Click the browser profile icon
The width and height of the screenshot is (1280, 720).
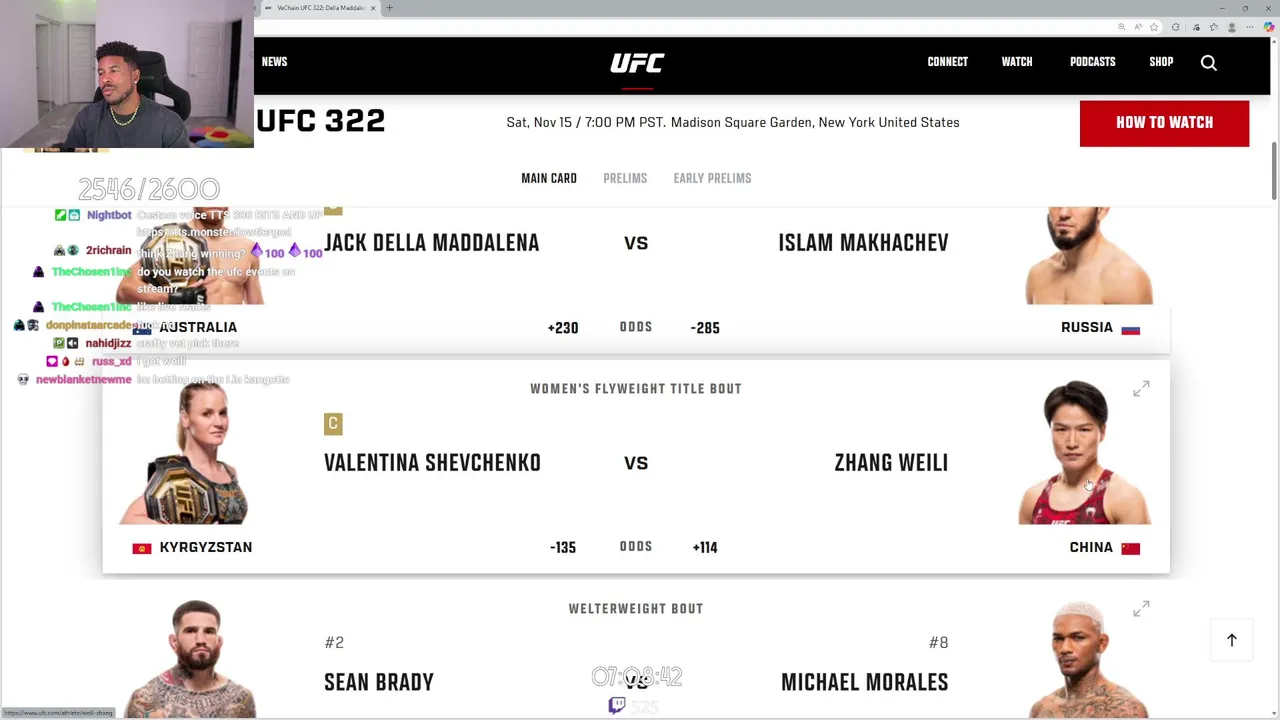(1232, 27)
